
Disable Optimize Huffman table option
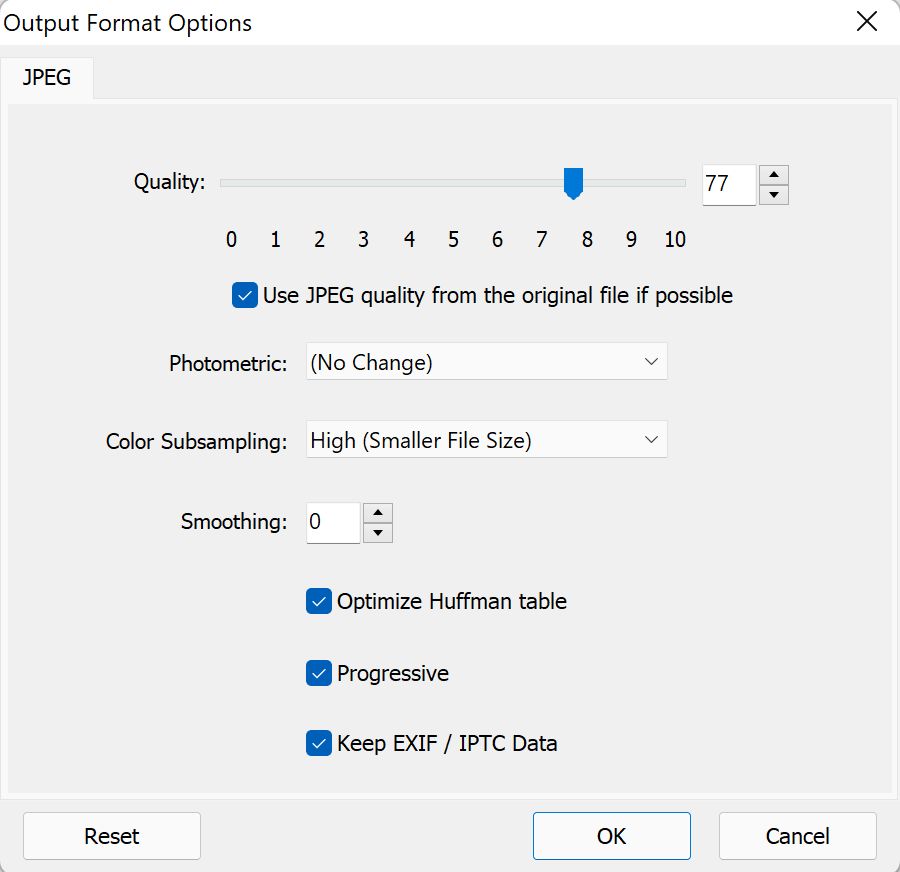click(x=319, y=601)
